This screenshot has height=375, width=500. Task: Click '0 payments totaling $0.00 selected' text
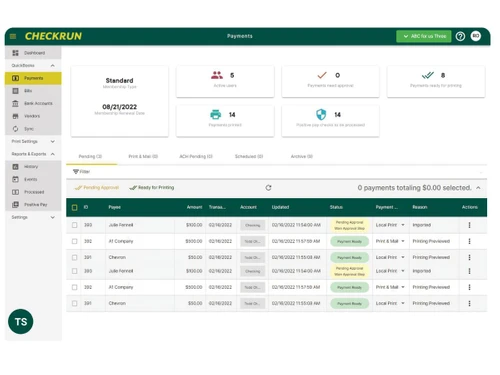click(415, 188)
